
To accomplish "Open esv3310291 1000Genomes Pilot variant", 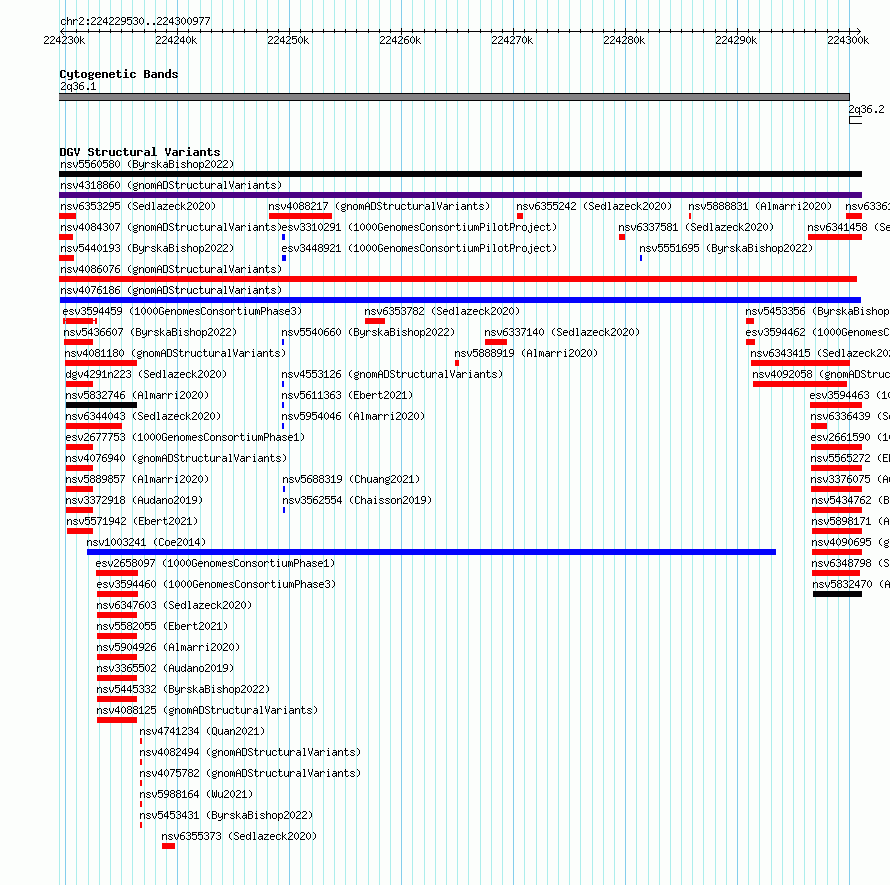I will tap(419, 227).
